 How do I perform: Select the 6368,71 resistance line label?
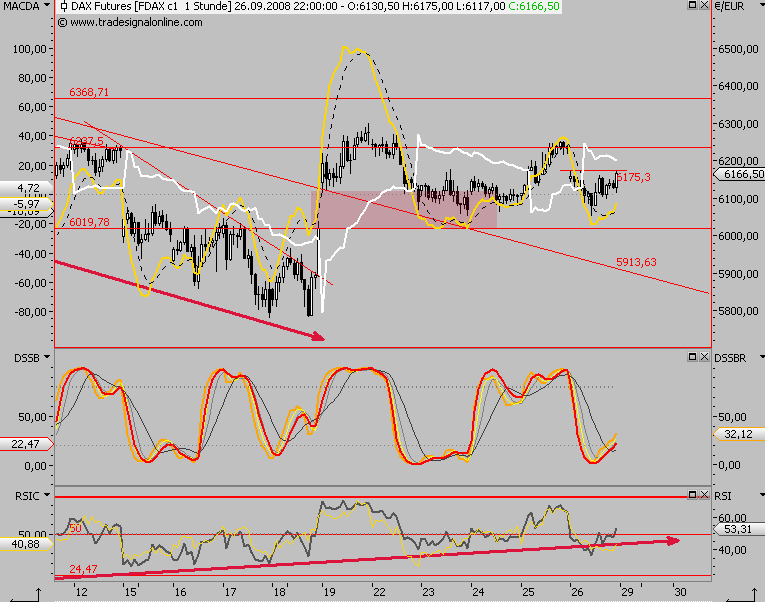pos(89,92)
